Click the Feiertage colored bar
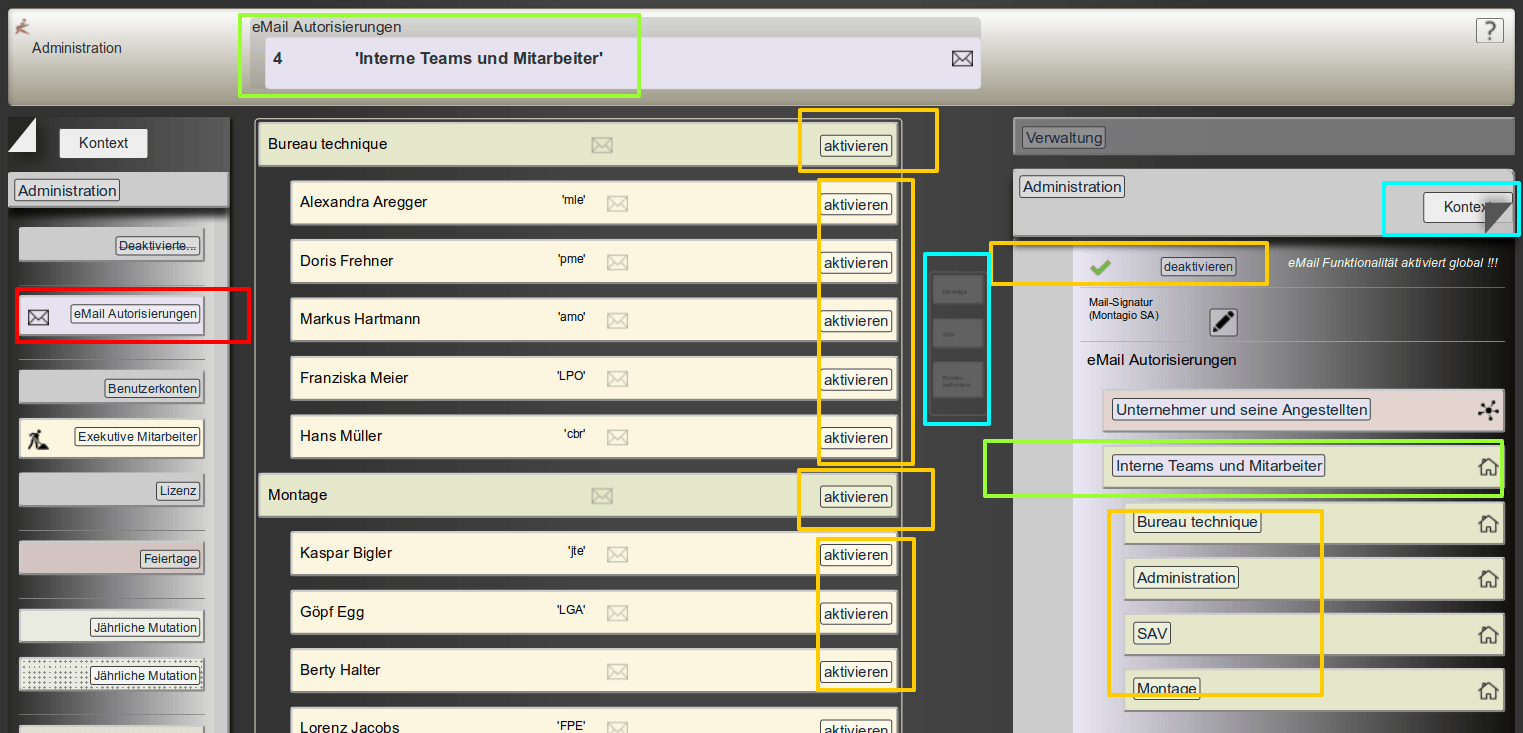The width and height of the screenshot is (1523, 733). coord(111,558)
